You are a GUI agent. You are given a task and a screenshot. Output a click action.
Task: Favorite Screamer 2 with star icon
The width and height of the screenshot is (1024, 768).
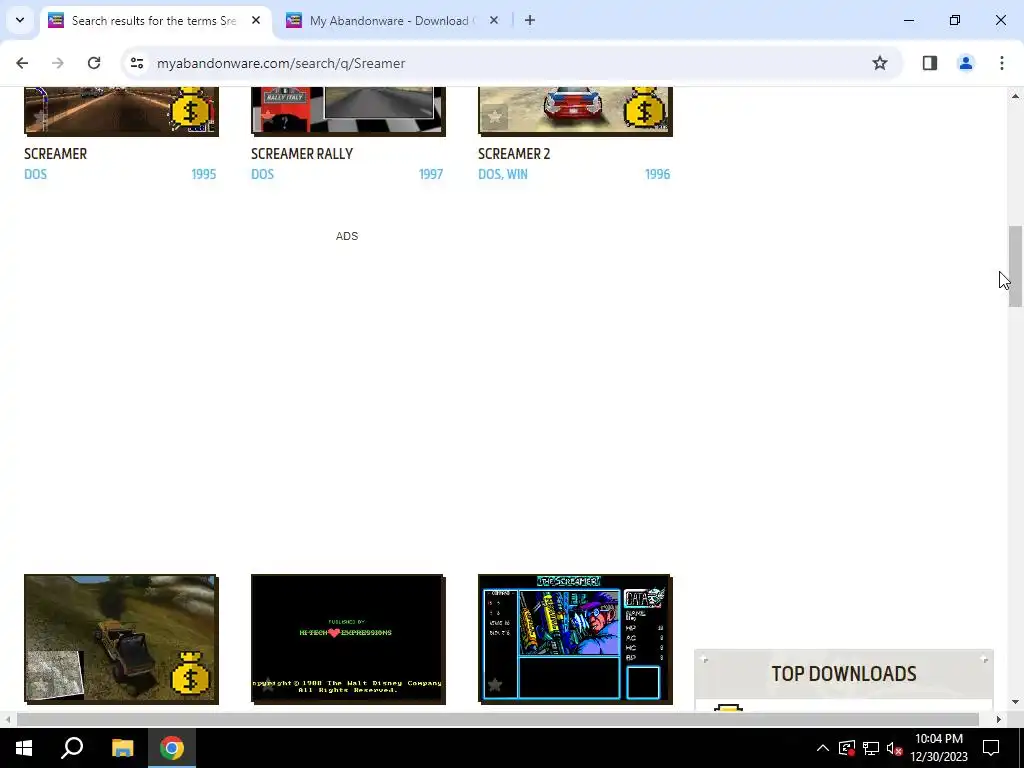(495, 117)
